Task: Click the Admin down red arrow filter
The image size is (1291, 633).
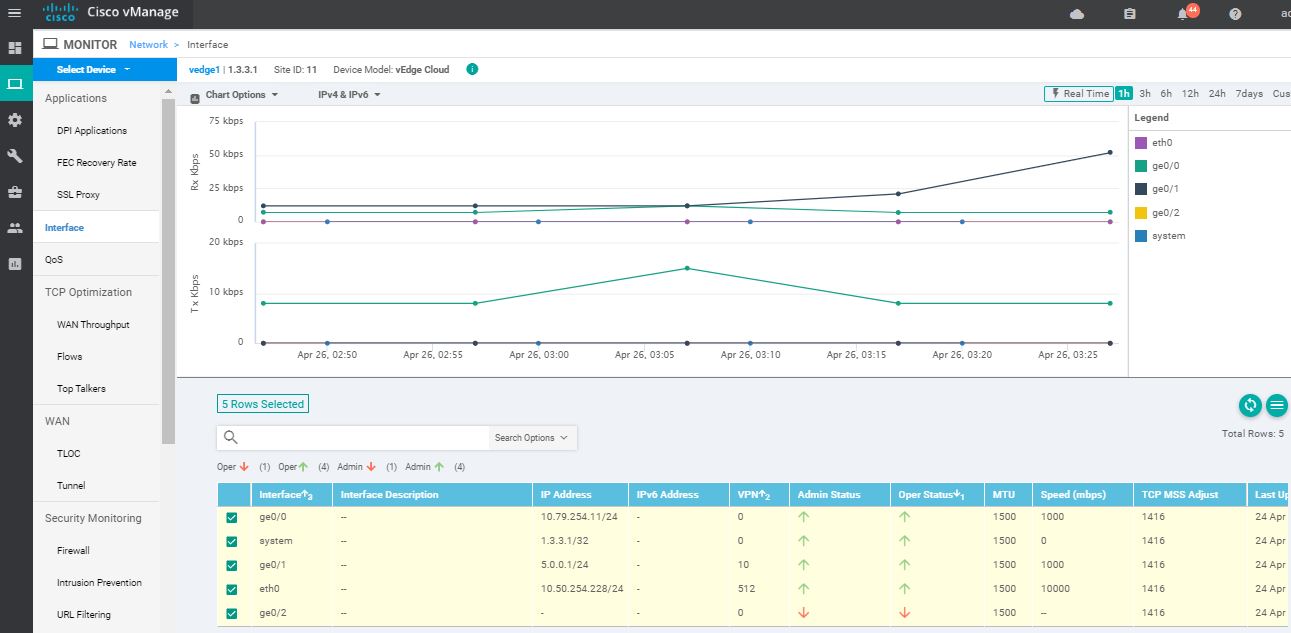Action: pyautogui.click(x=371, y=467)
